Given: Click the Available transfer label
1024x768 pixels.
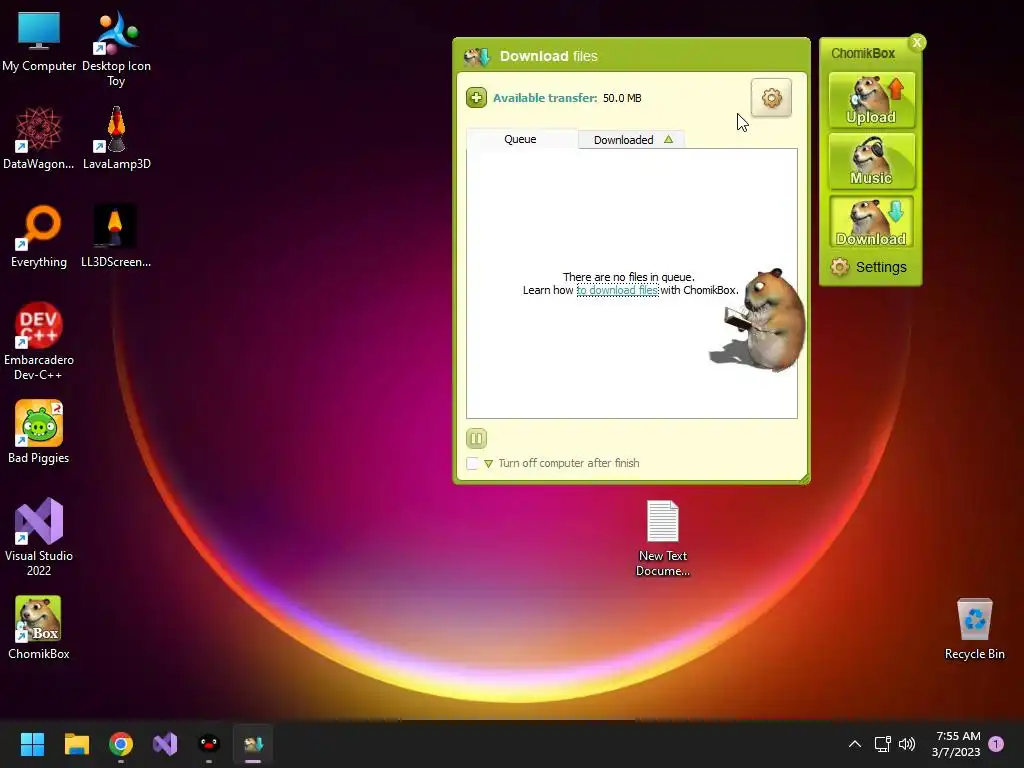Looking at the screenshot, I should 545,98.
